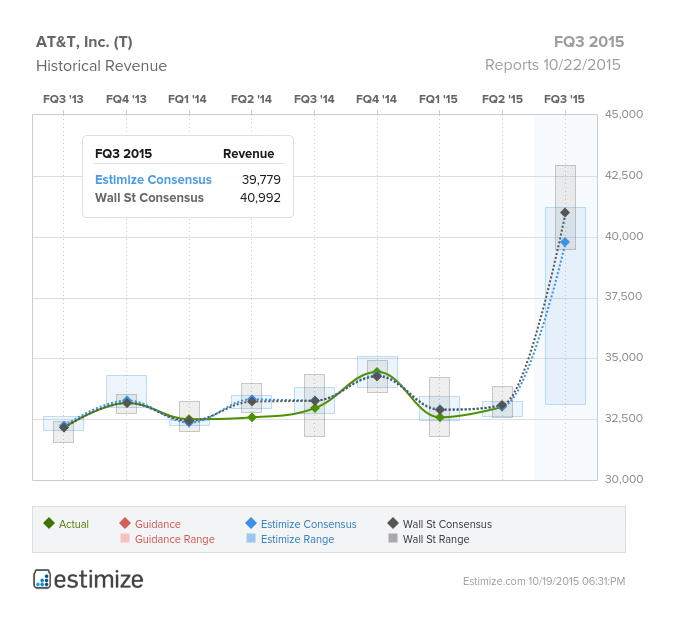Toggle the Guidance Range legend square
Viewport: 675px width, 620px height.
point(125,538)
